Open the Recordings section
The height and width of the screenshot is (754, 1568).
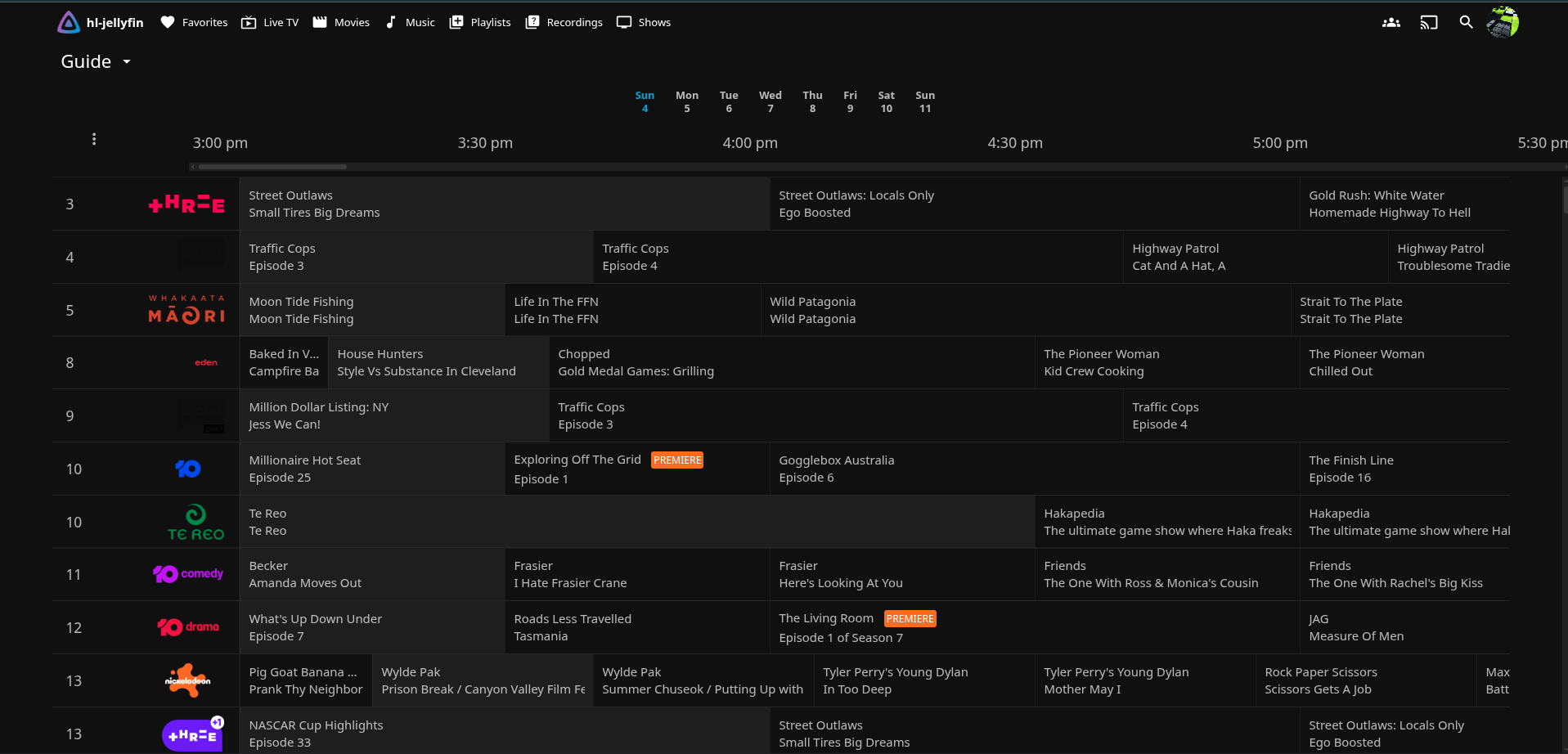pos(564,22)
